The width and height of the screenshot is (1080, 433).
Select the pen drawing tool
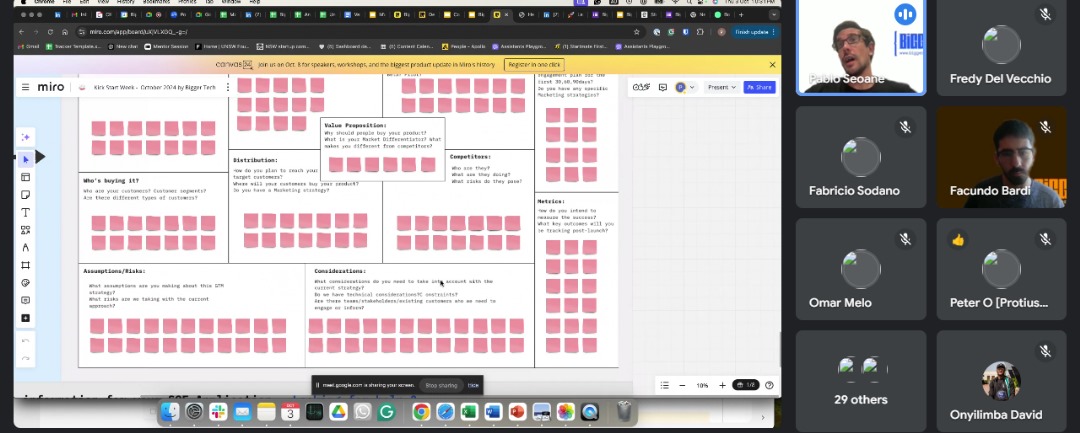tap(25, 247)
